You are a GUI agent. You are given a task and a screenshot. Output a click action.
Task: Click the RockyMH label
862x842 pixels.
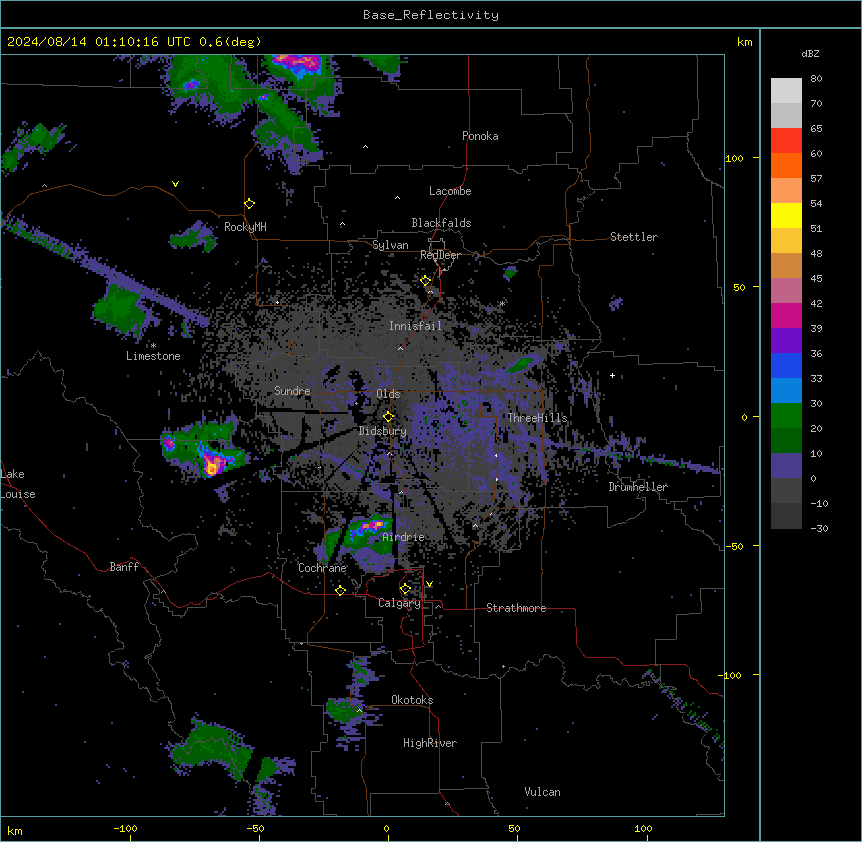pos(245,227)
